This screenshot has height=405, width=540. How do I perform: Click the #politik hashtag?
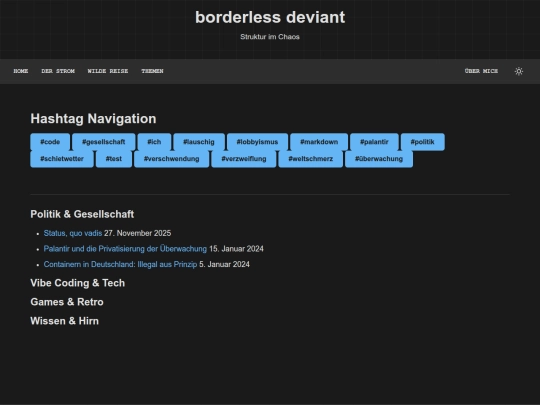click(423, 142)
